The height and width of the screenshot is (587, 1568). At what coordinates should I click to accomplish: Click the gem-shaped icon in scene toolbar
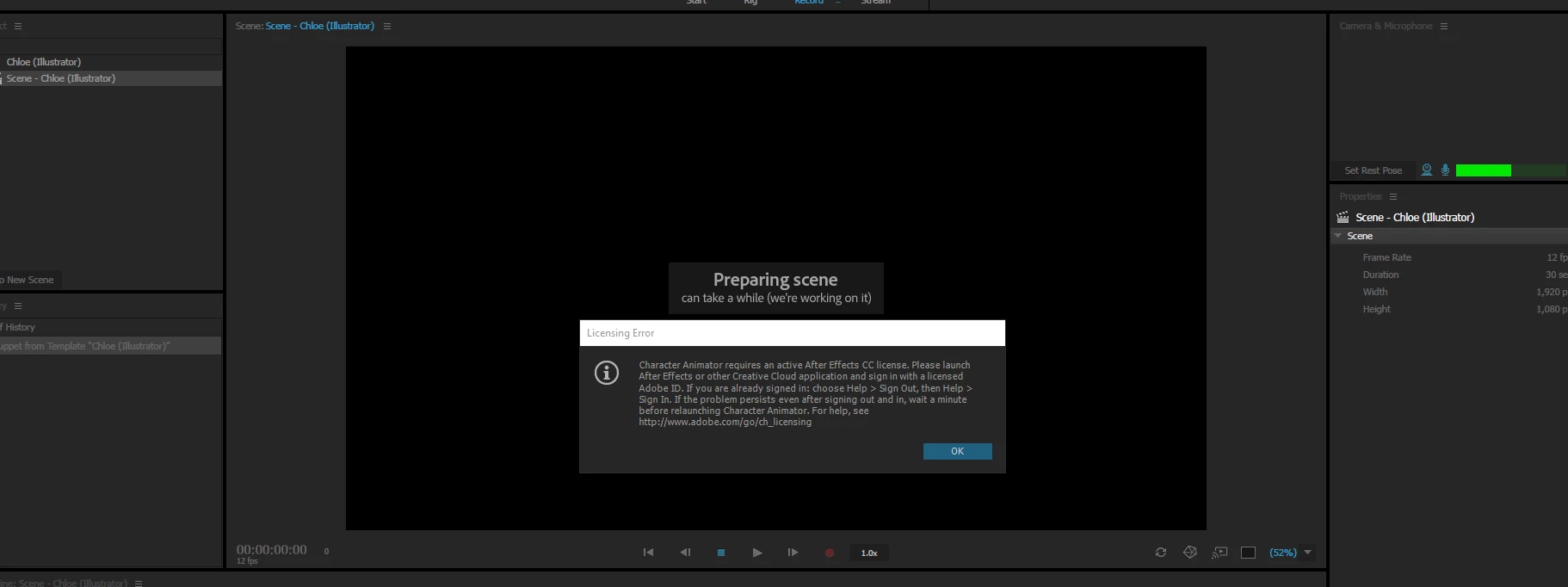click(1190, 553)
